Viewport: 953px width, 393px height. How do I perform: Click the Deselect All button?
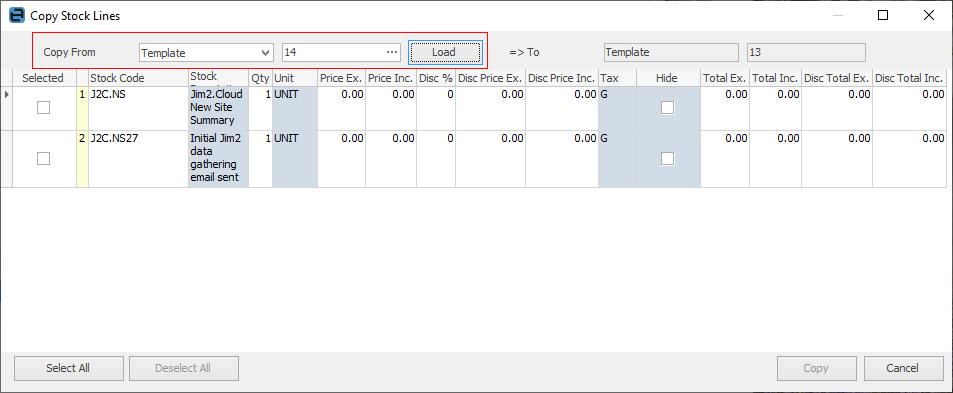tap(184, 368)
